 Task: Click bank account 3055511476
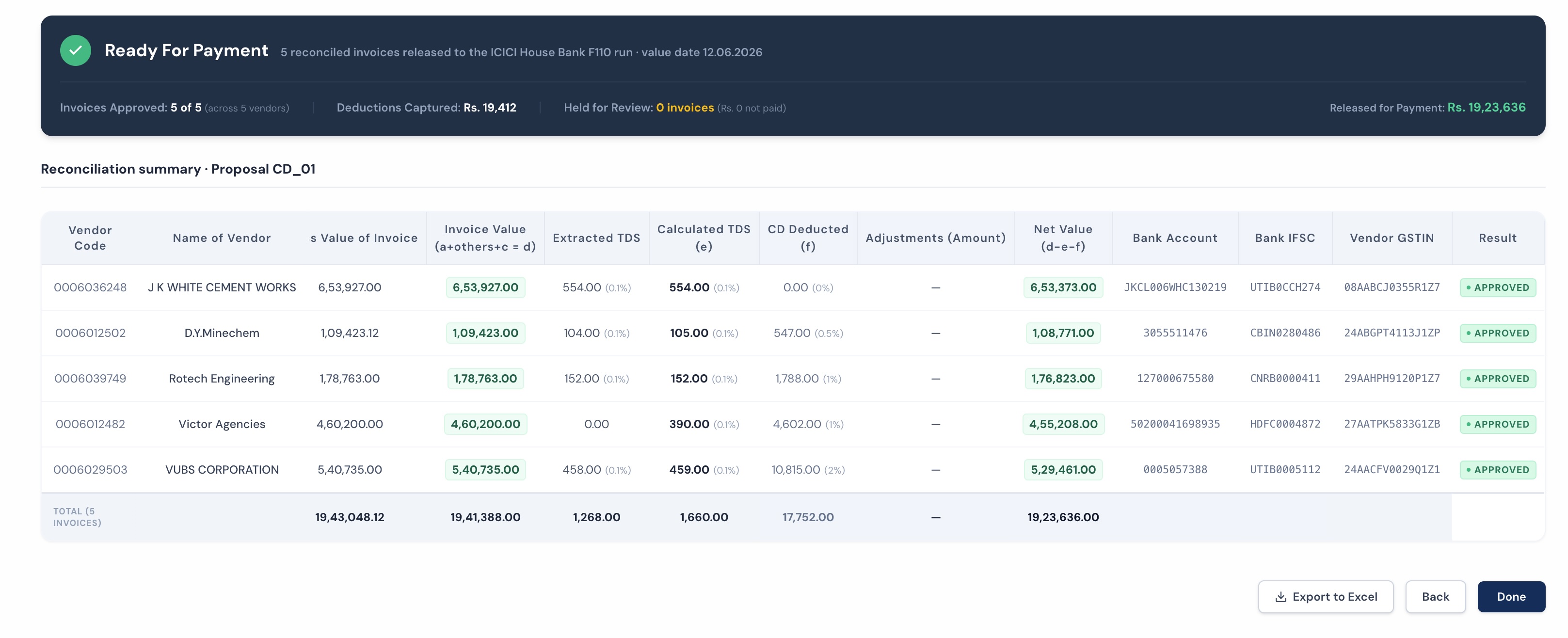pos(1175,333)
